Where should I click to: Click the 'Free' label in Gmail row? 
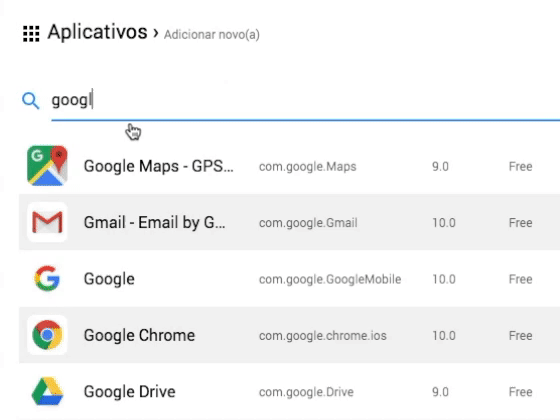tap(520, 223)
